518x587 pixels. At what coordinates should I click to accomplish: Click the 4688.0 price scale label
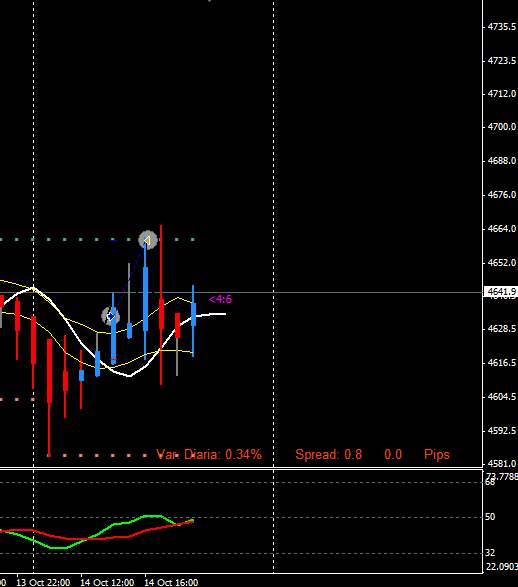(x=502, y=161)
